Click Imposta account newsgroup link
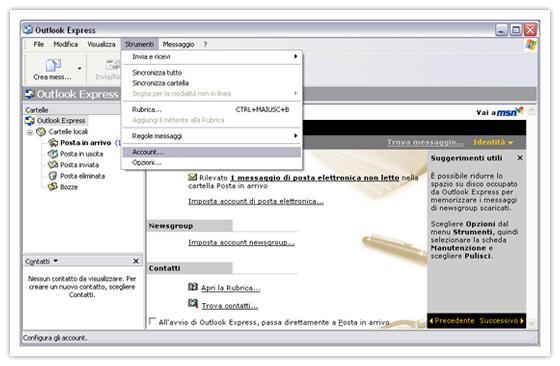 pos(241,242)
